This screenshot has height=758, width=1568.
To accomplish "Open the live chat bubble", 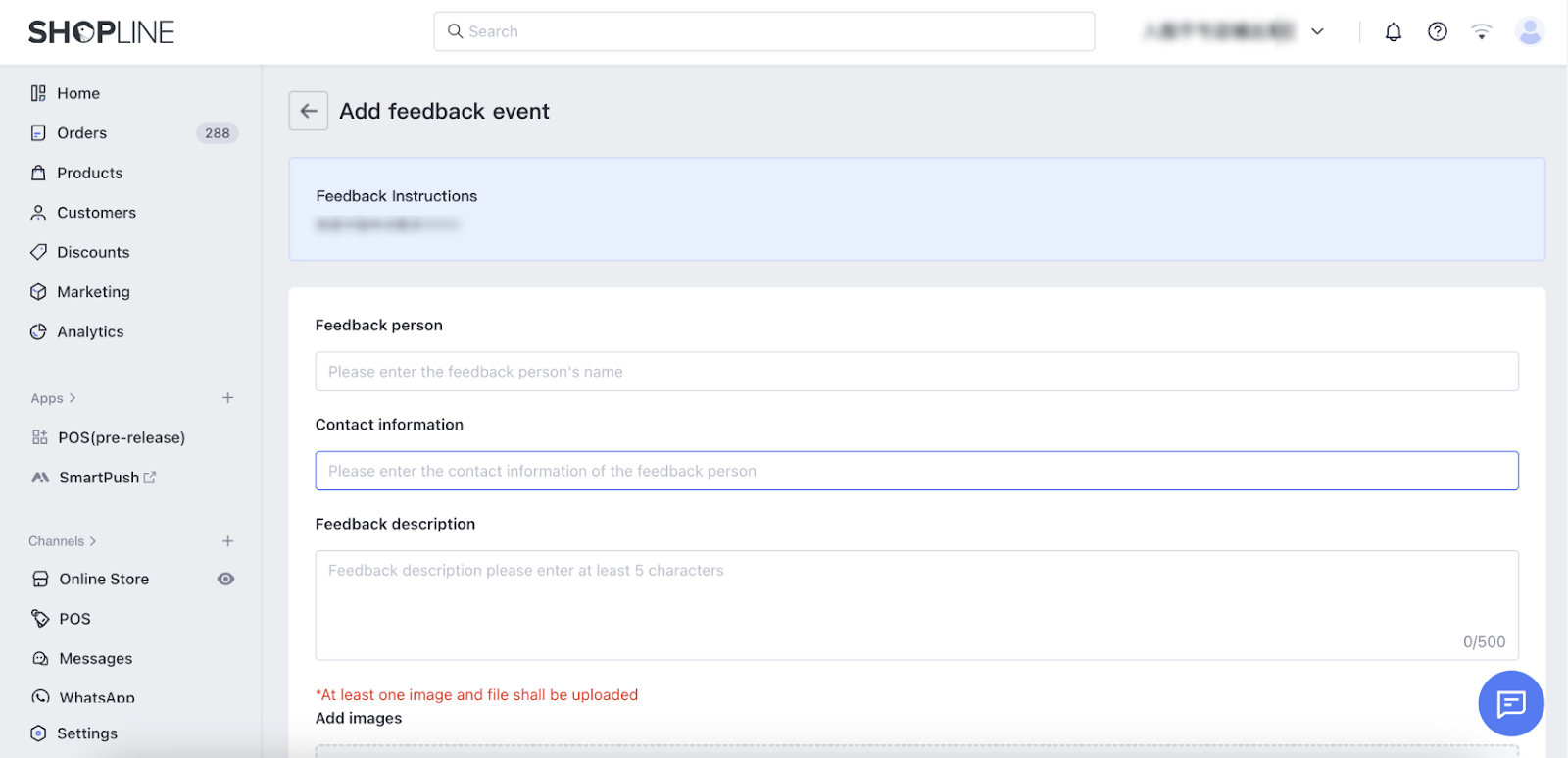I will [1510, 703].
